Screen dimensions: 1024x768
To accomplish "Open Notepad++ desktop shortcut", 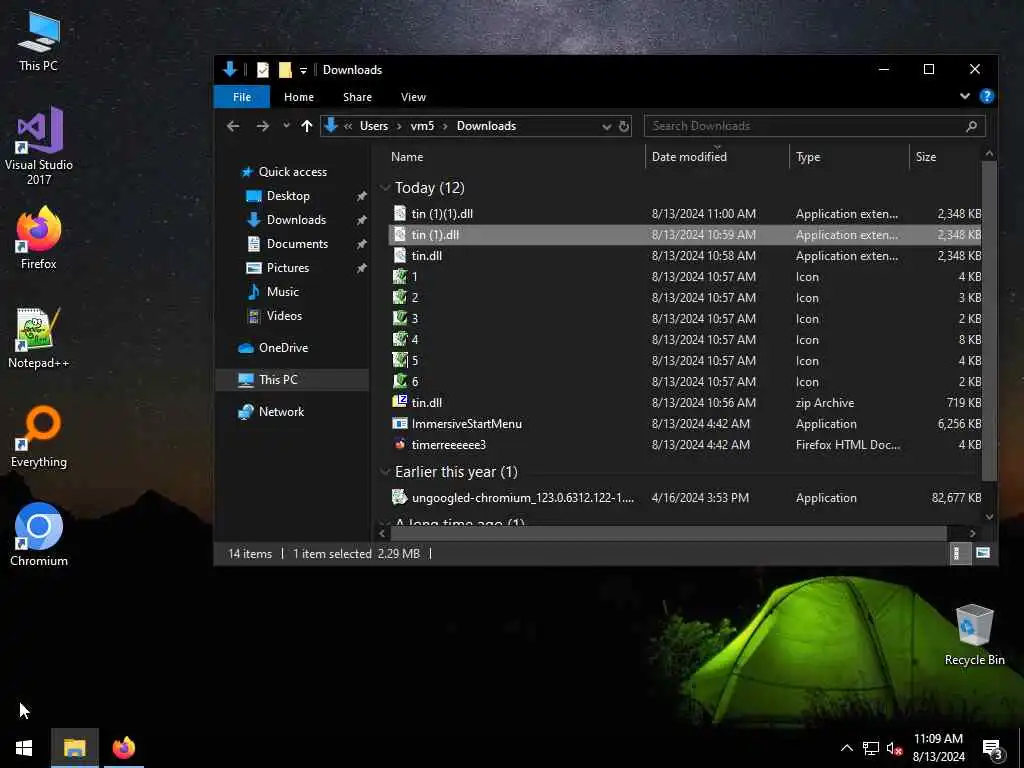I will (39, 338).
